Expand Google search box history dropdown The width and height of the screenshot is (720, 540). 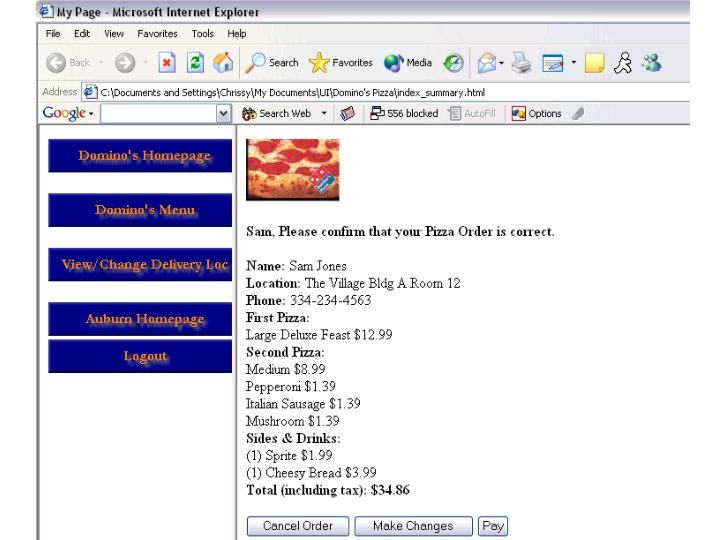(x=224, y=113)
